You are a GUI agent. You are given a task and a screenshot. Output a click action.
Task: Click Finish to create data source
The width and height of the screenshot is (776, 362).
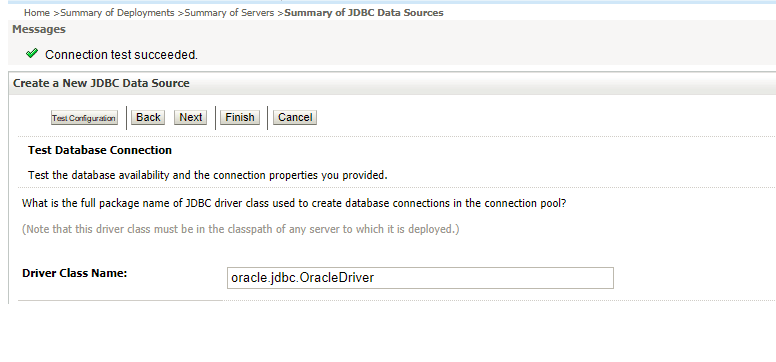pos(240,117)
